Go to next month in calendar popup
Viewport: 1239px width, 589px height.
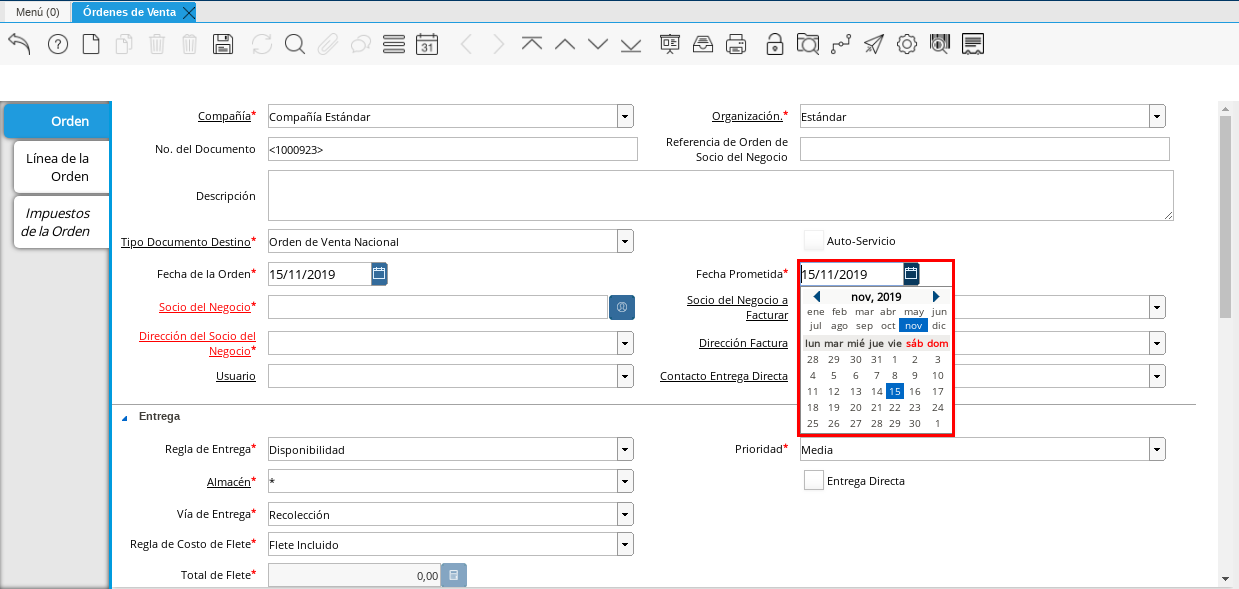point(936,297)
